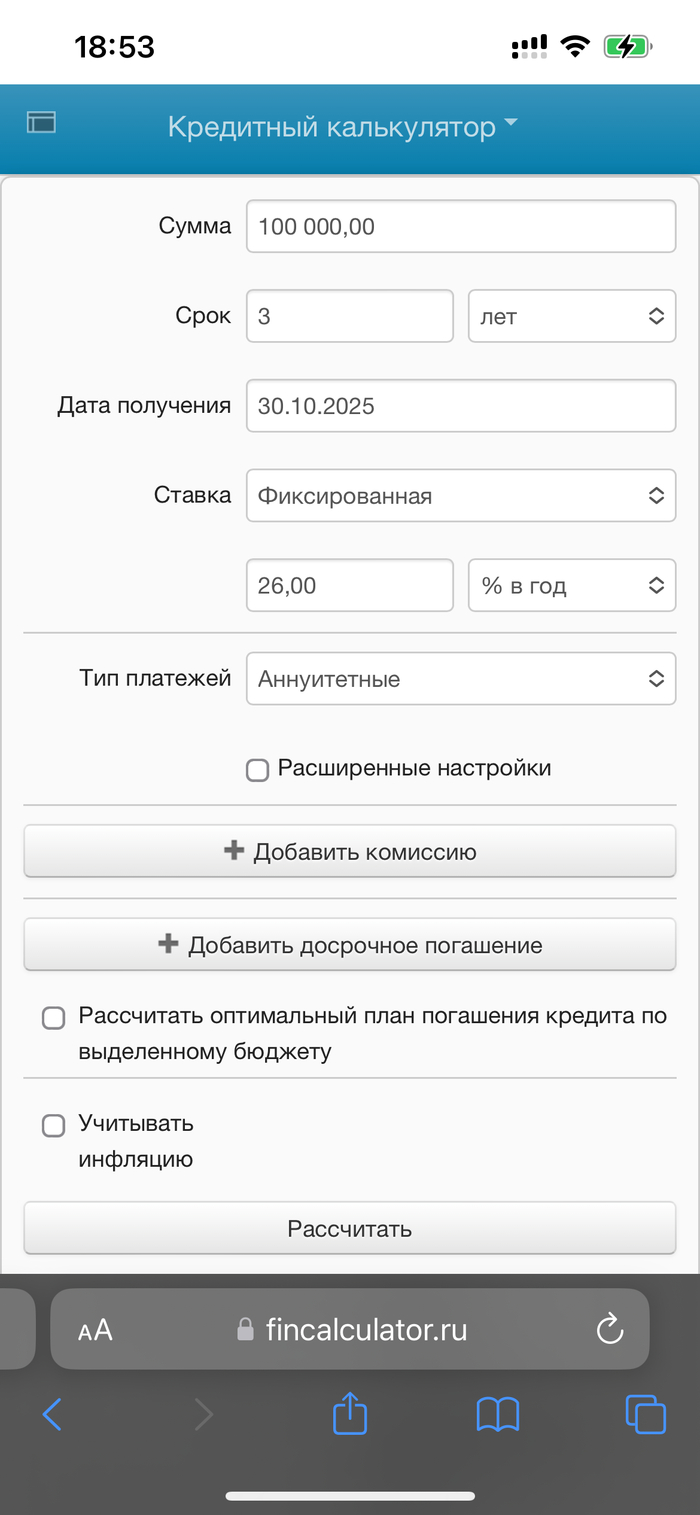Open Safari bookmarks book icon
The image size is (700, 1515).
pos(497,1414)
